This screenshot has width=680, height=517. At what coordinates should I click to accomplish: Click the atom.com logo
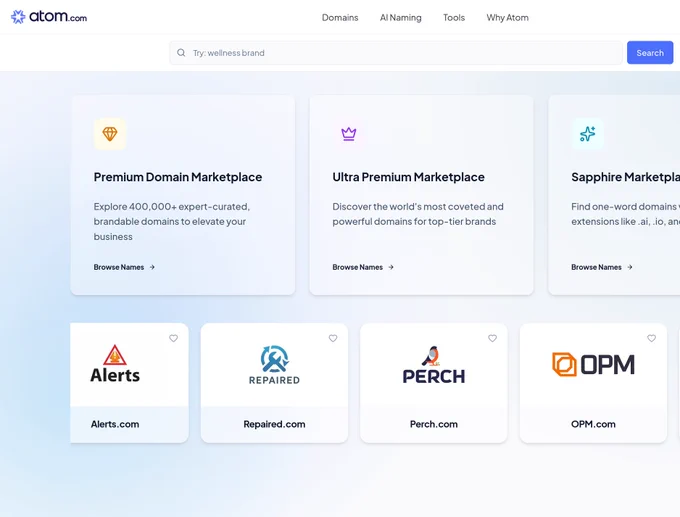(49, 17)
